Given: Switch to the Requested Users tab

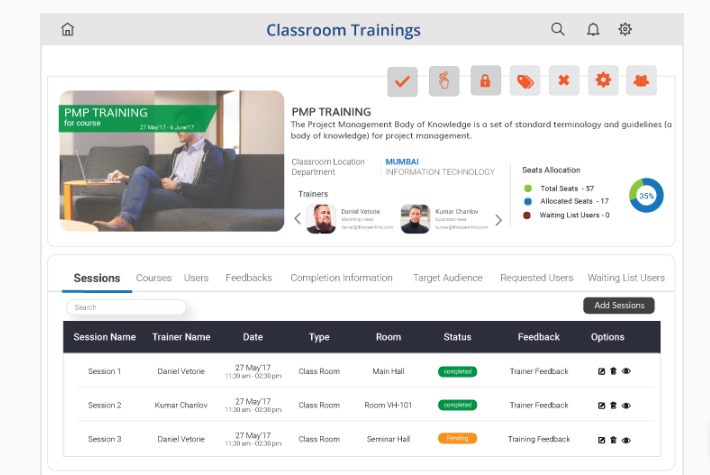Looking at the screenshot, I should click(x=537, y=278).
